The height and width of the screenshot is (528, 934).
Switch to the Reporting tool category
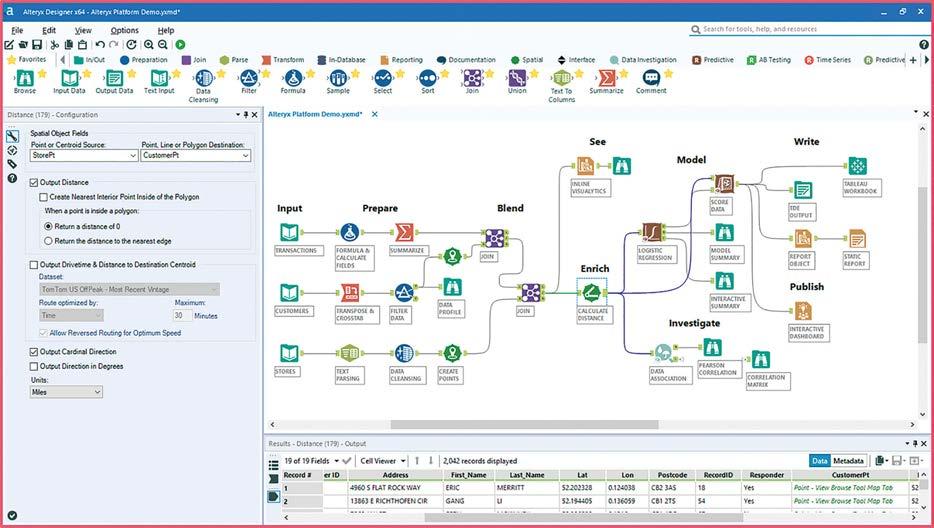tap(401, 60)
